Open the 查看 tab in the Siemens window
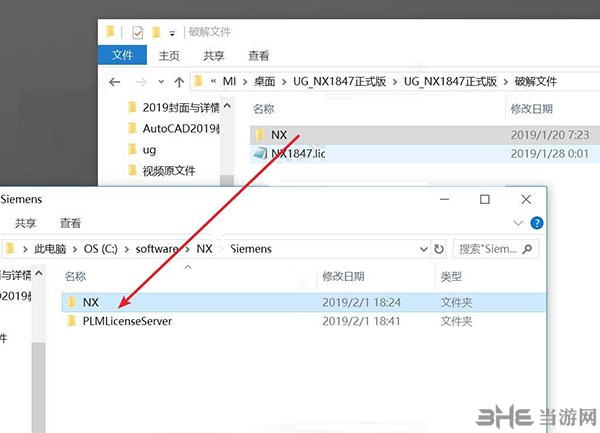 70,223
